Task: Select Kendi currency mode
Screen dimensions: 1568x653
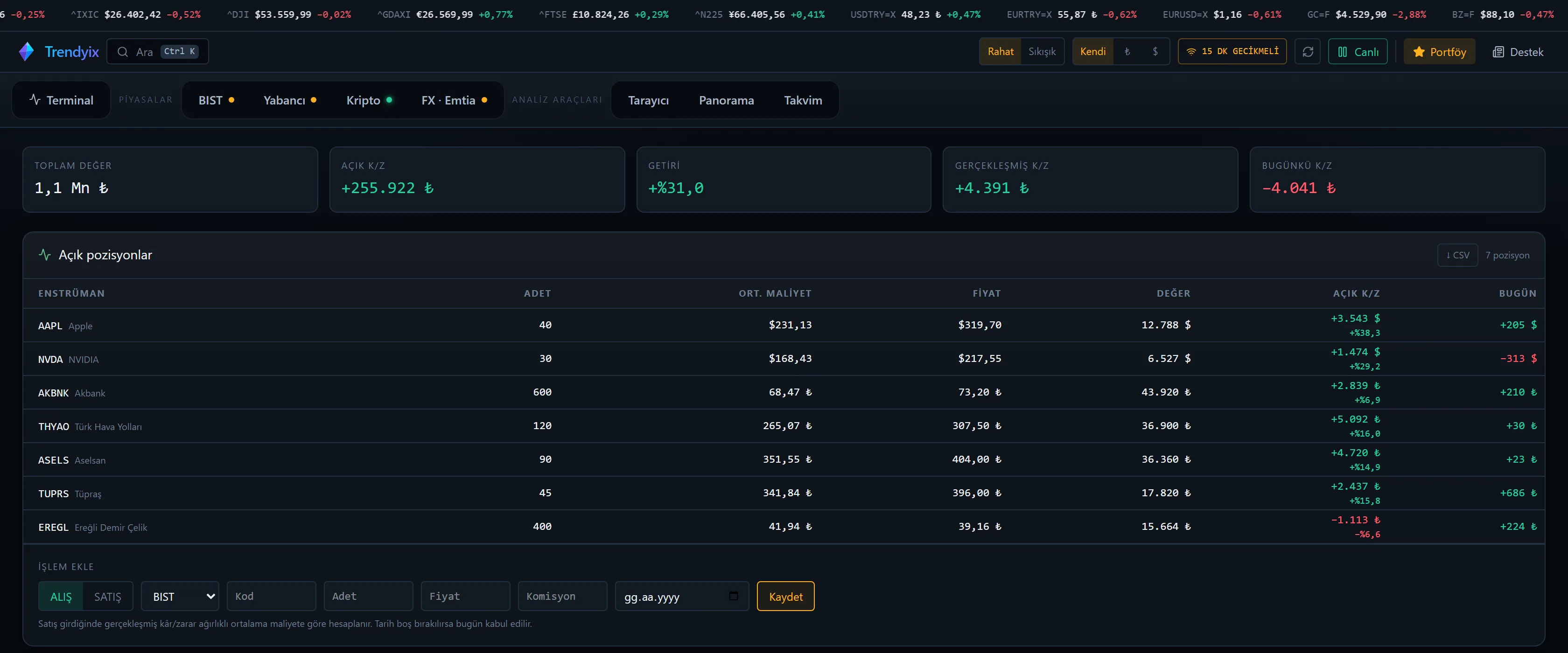Action: click(x=1092, y=52)
